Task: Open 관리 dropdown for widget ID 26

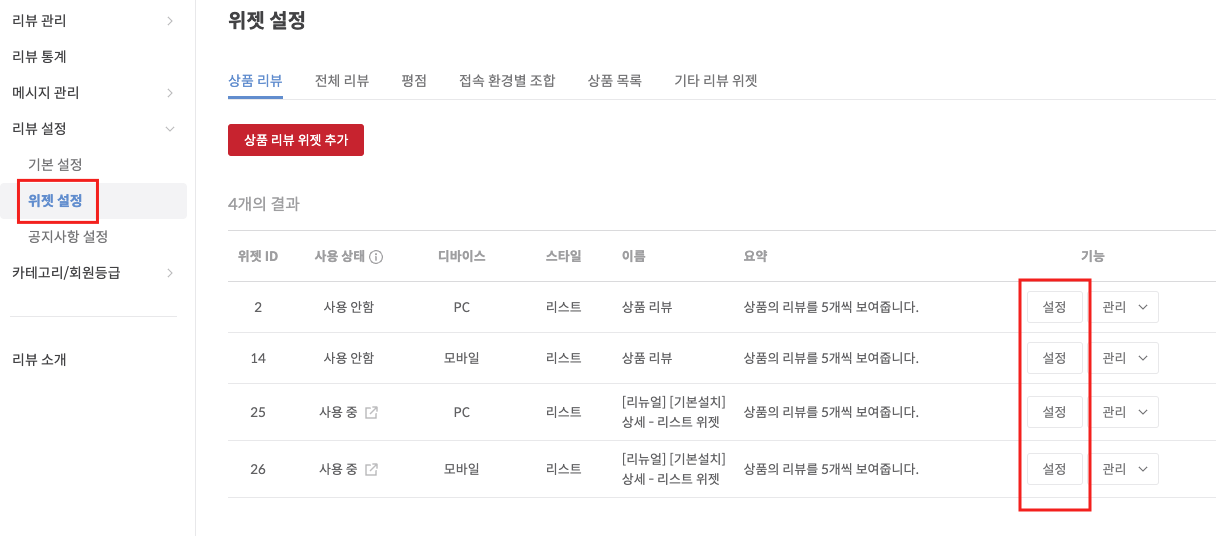Action: [x=1124, y=469]
